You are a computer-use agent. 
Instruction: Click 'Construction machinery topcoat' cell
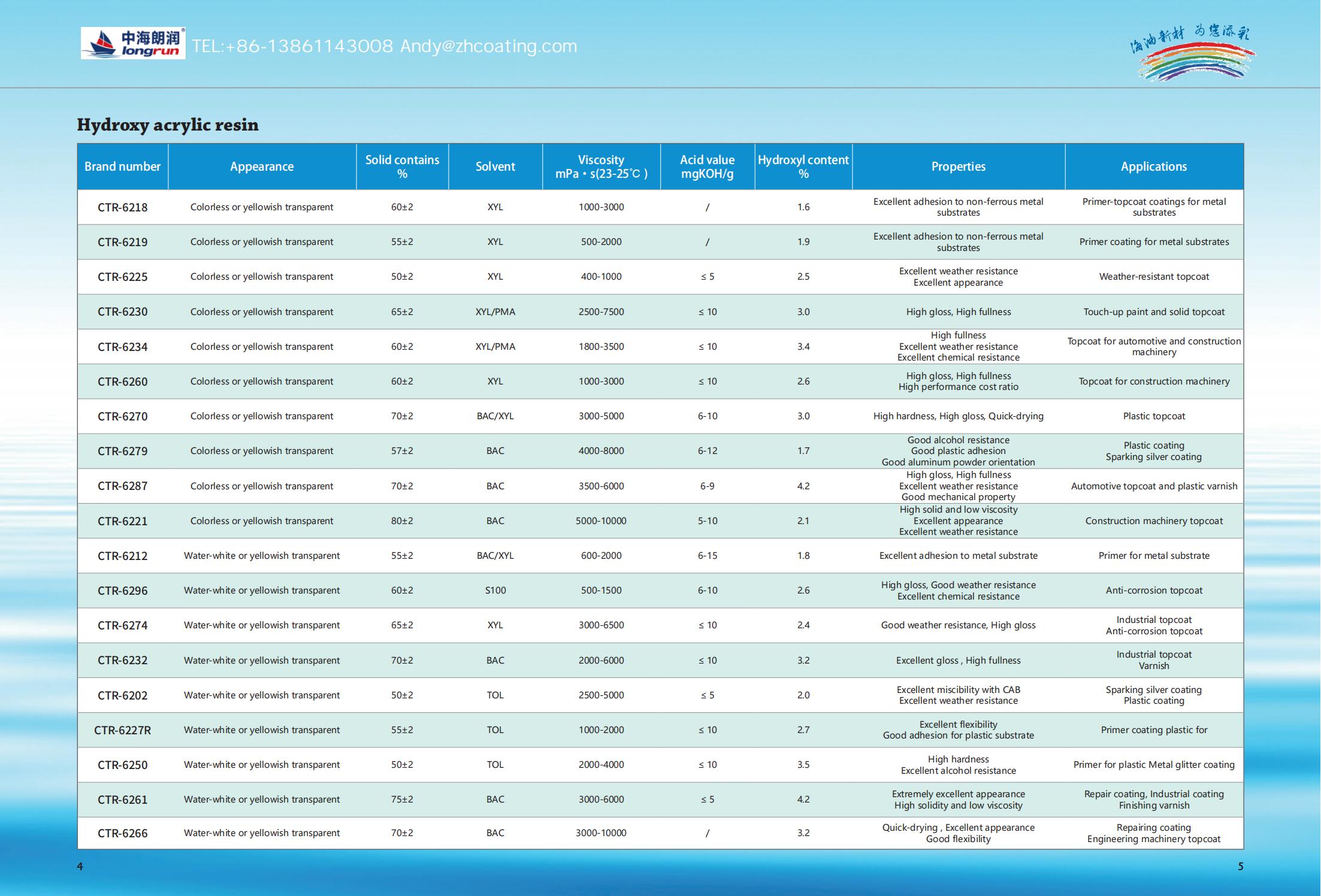tap(1154, 521)
